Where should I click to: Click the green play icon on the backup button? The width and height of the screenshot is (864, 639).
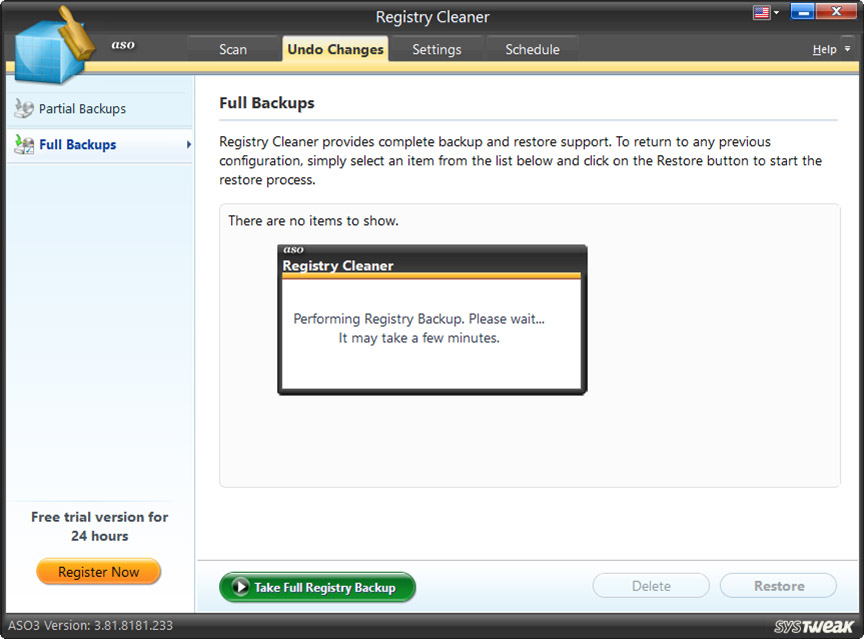pos(239,587)
